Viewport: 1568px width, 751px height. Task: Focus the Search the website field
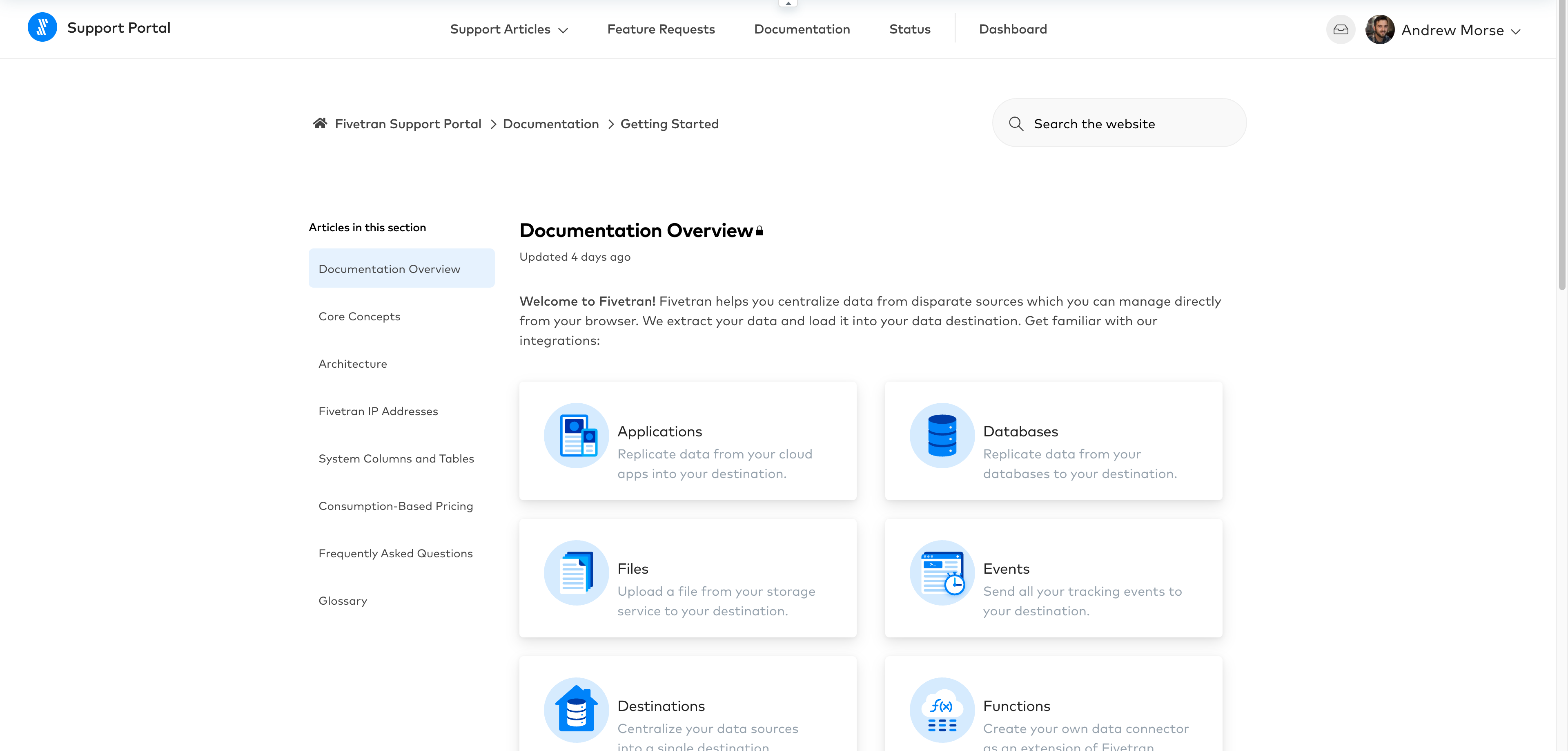[1119, 123]
